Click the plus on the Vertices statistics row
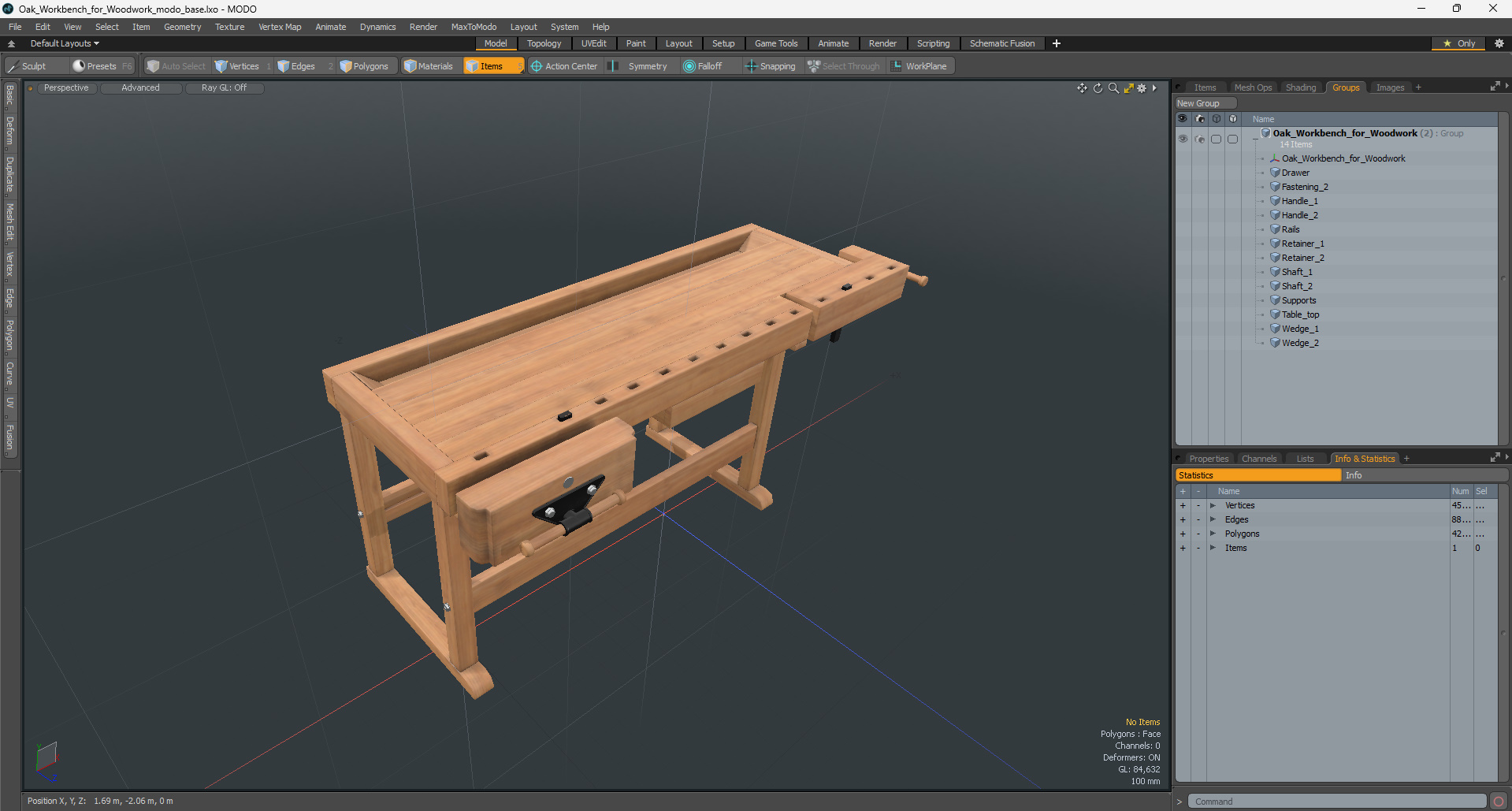 (x=1182, y=505)
